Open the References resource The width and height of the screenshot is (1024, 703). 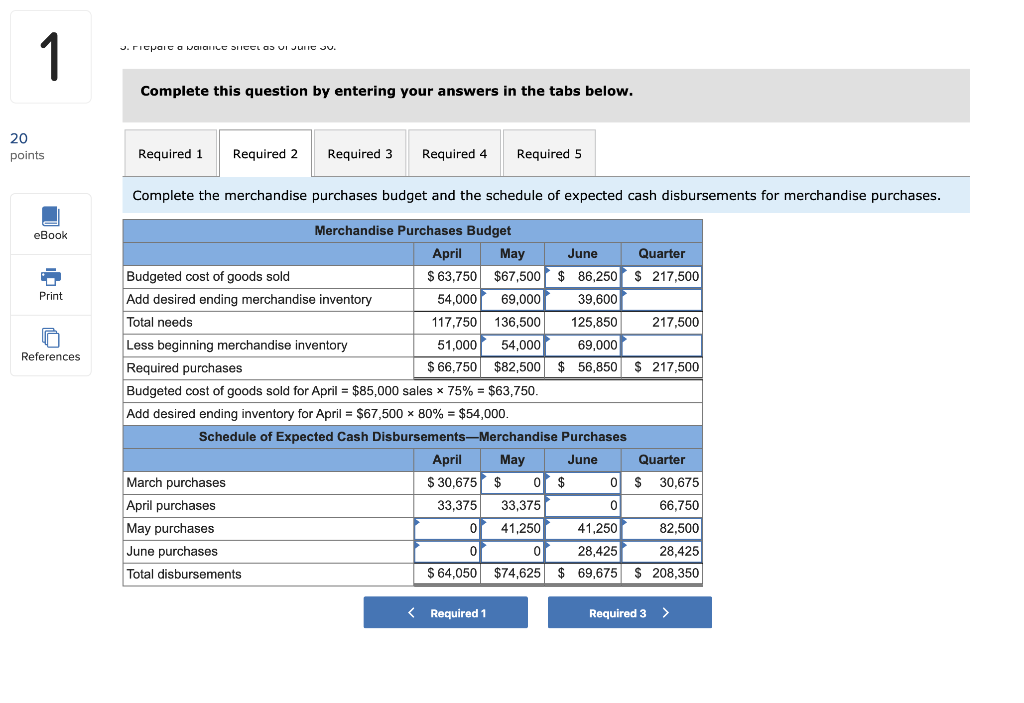click(50, 346)
